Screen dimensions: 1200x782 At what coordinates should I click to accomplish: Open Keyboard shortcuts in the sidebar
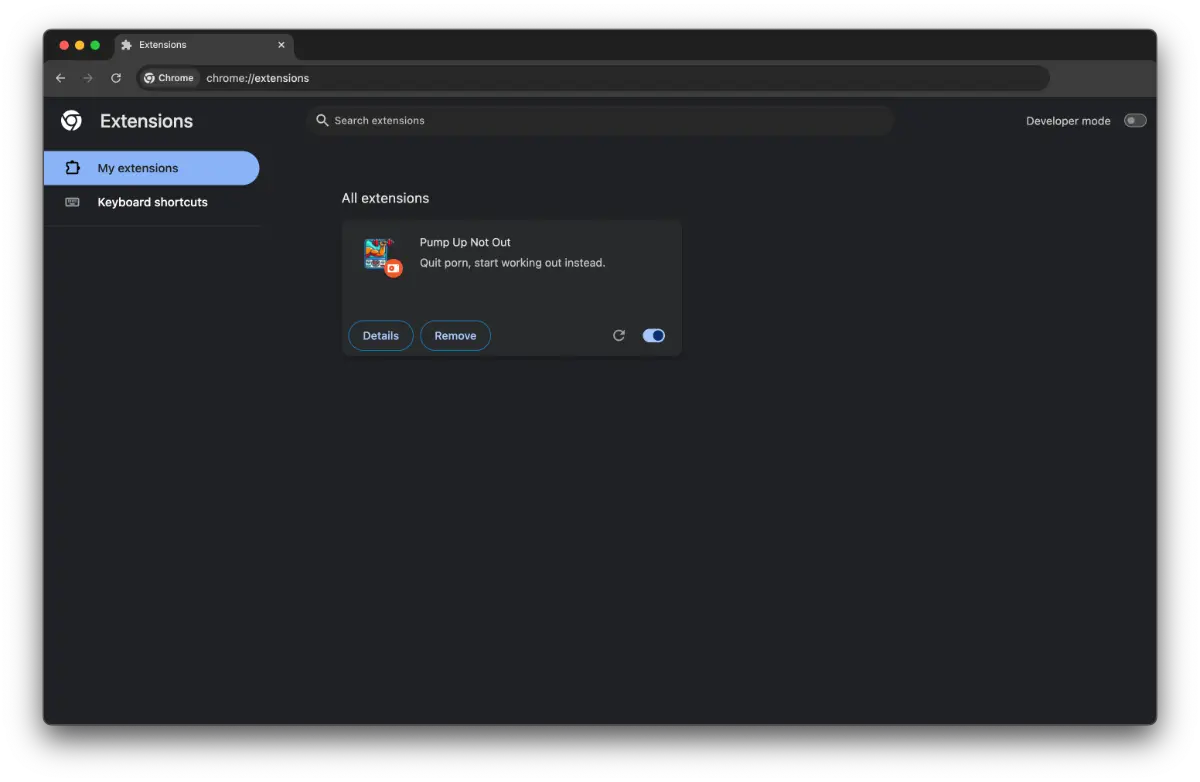click(x=152, y=202)
